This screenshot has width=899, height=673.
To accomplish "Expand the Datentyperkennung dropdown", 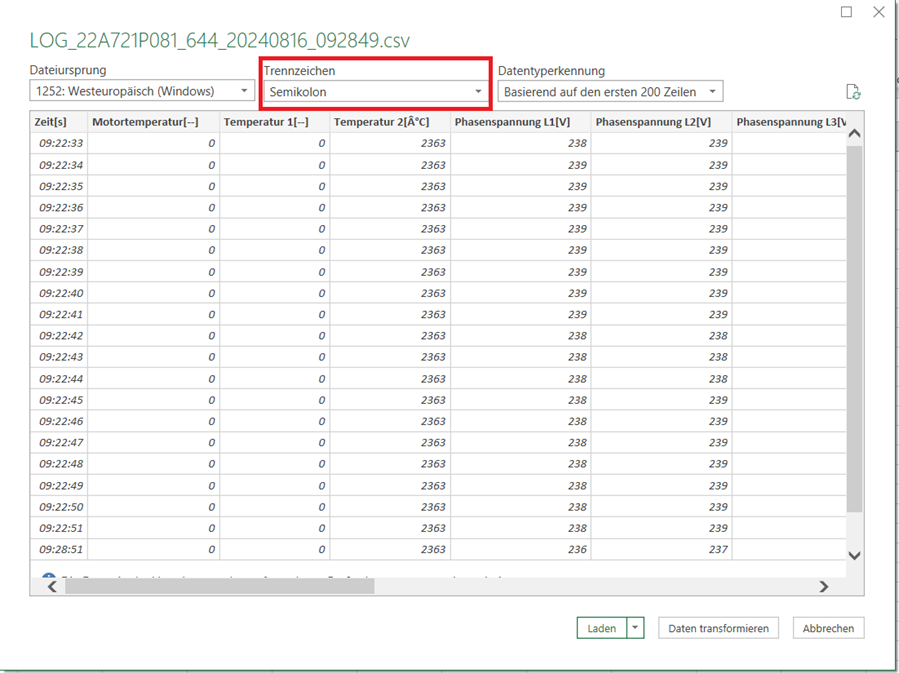I will point(610,92).
